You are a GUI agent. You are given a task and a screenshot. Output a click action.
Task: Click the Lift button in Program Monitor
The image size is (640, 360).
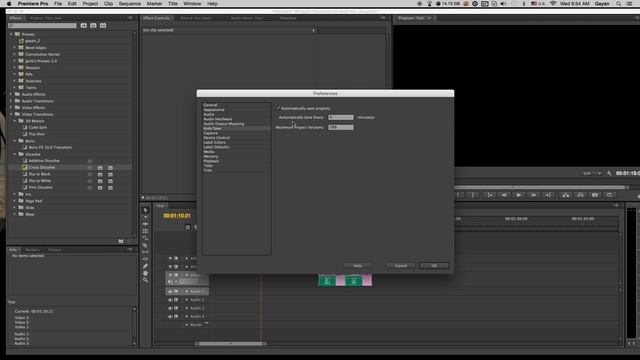point(566,195)
